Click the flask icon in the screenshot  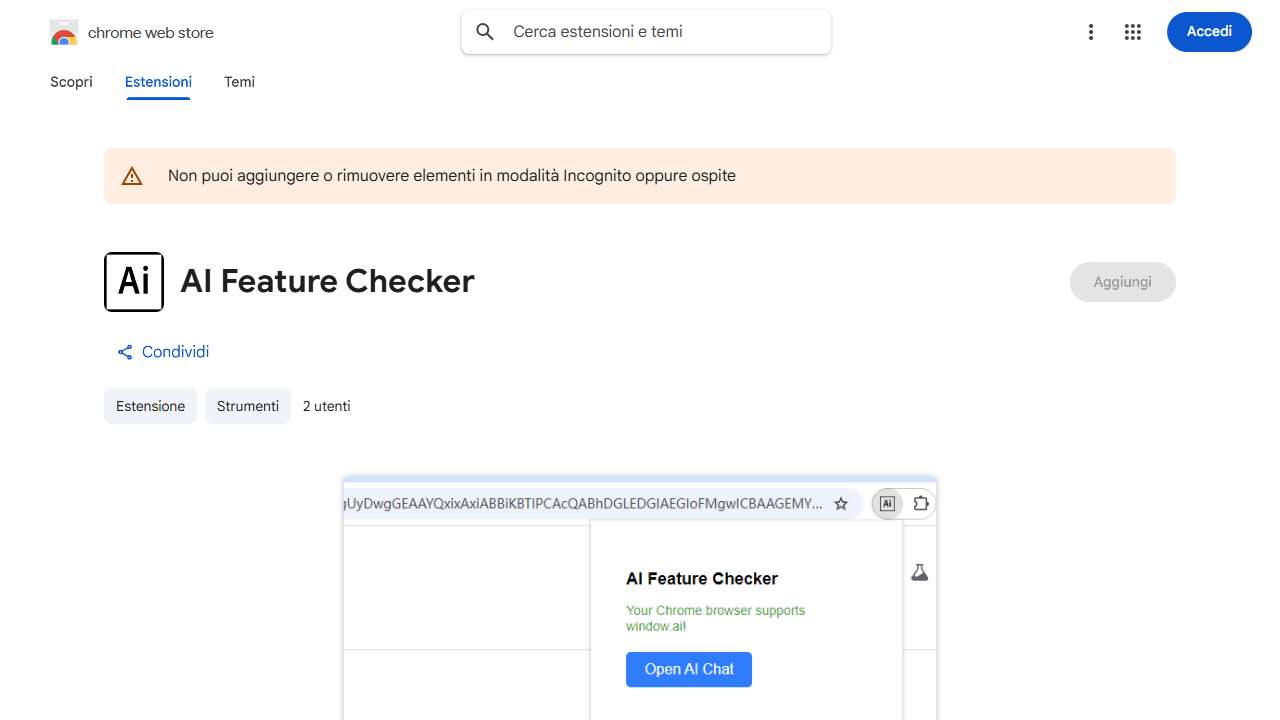pos(919,572)
